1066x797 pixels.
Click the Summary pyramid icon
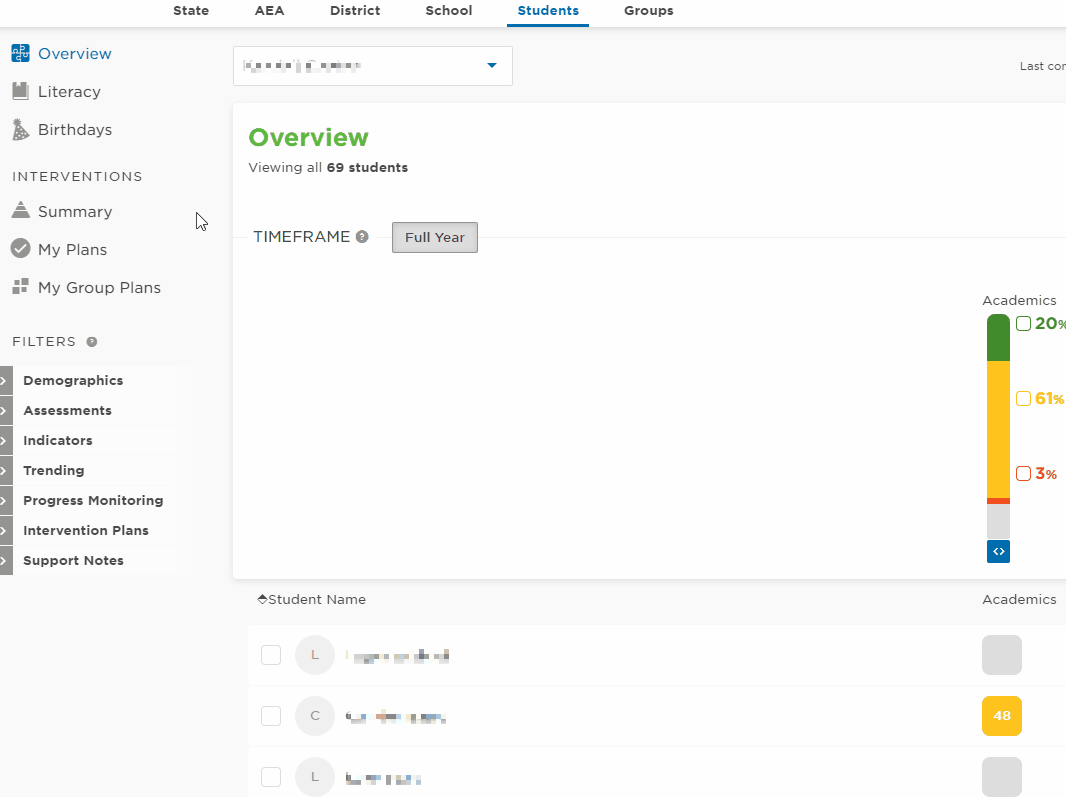click(20, 211)
